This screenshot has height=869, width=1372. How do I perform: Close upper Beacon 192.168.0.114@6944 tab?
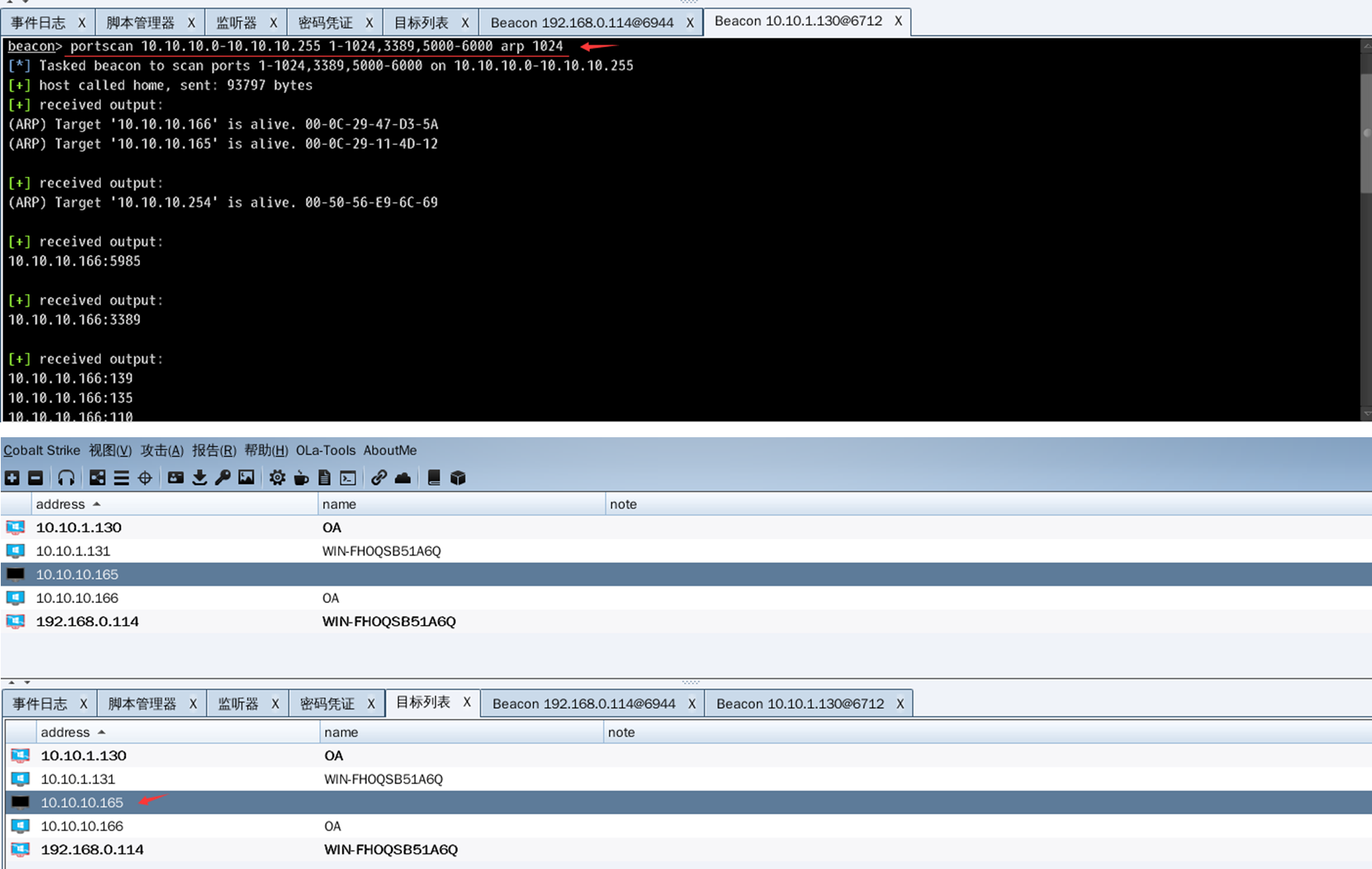click(x=690, y=23)
